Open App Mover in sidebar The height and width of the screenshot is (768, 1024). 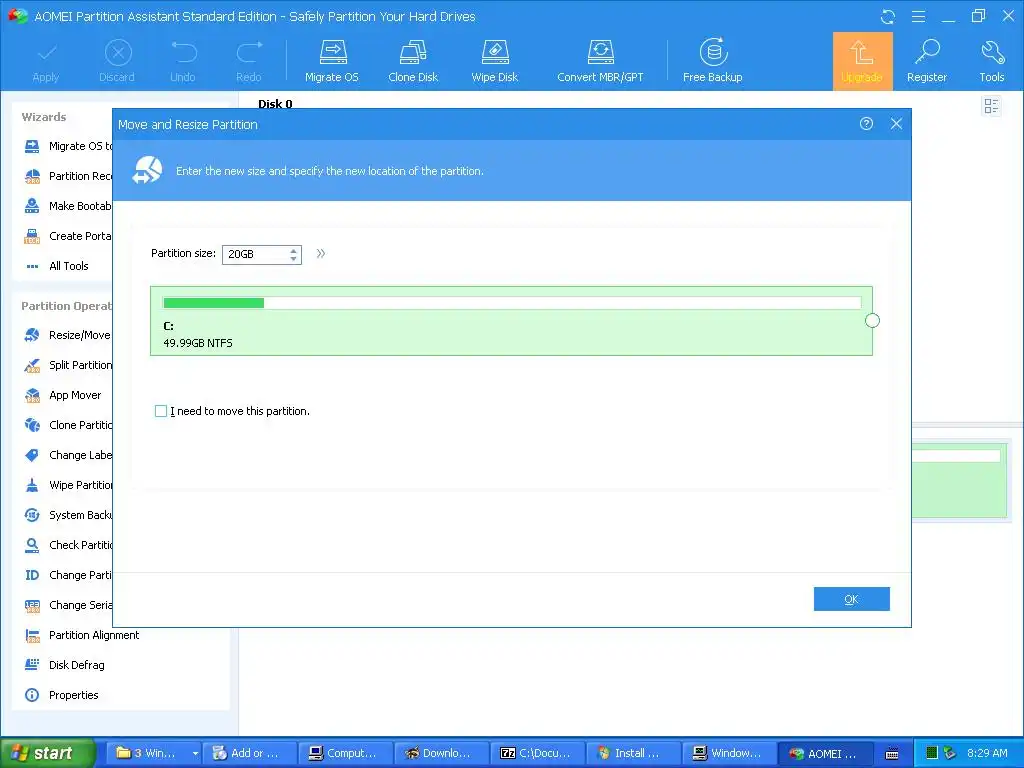[63, 395]
